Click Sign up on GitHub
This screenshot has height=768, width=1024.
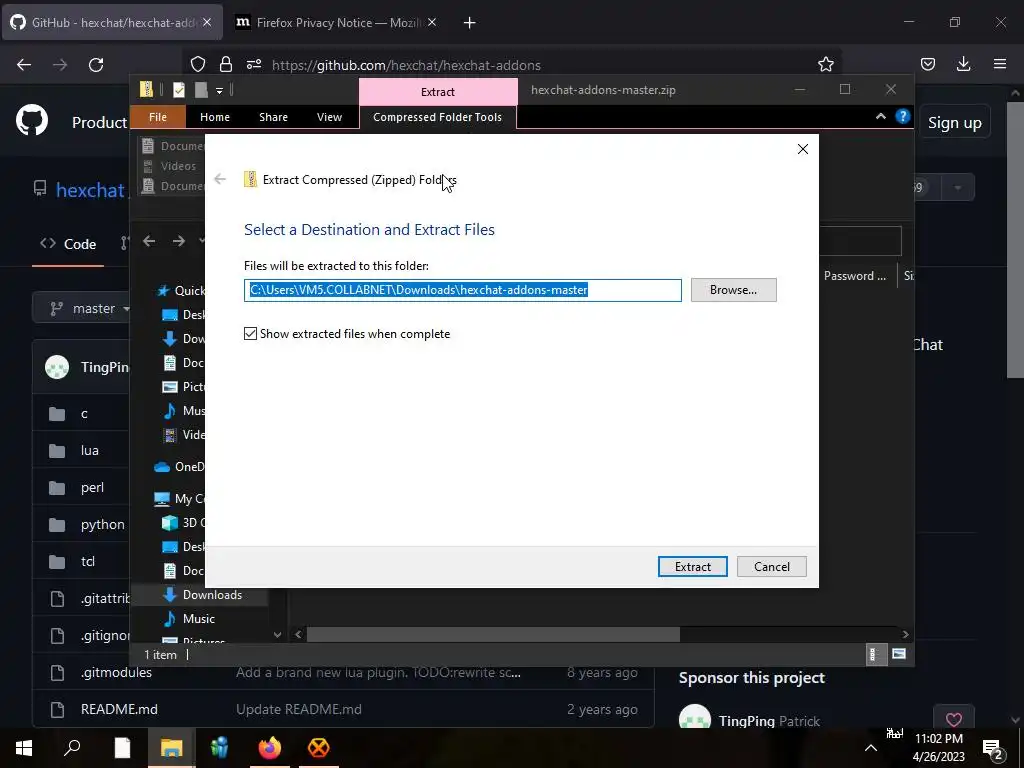[x=955, y=123]
